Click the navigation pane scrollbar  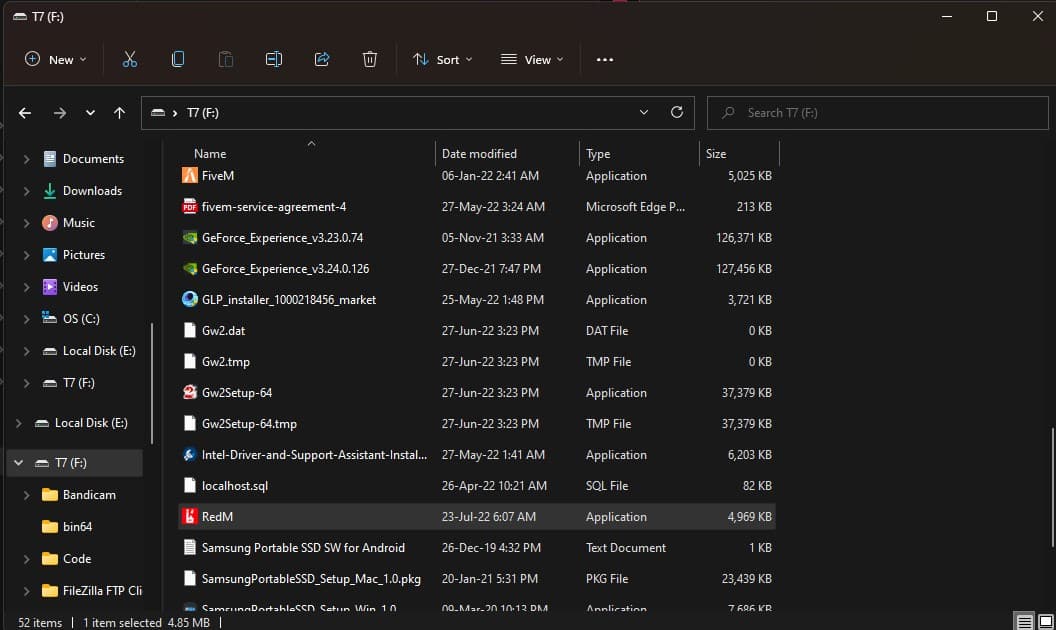coord(152,383)
